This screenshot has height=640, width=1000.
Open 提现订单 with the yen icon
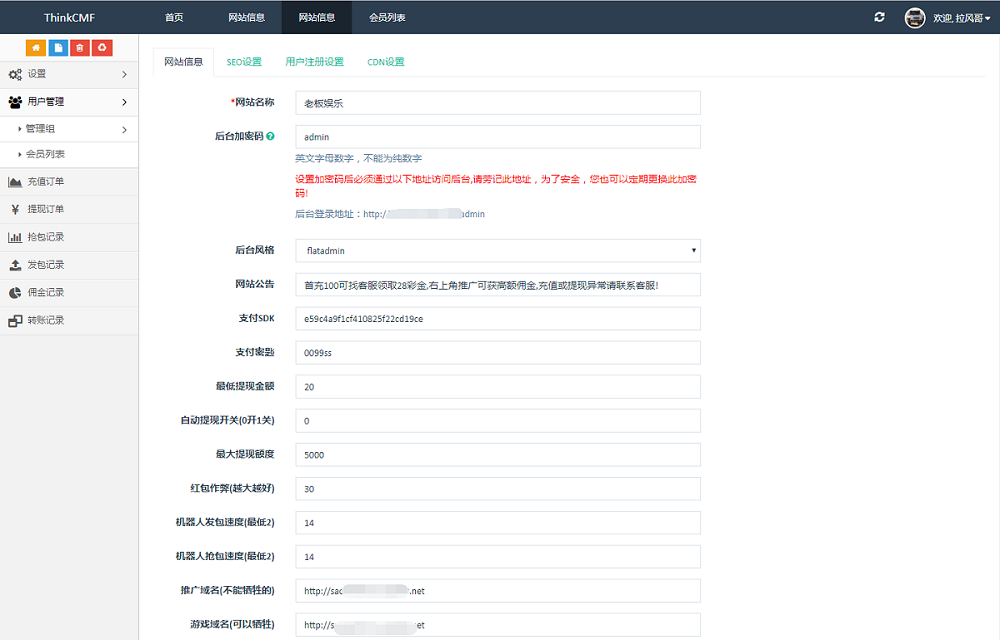coord(46,210)
